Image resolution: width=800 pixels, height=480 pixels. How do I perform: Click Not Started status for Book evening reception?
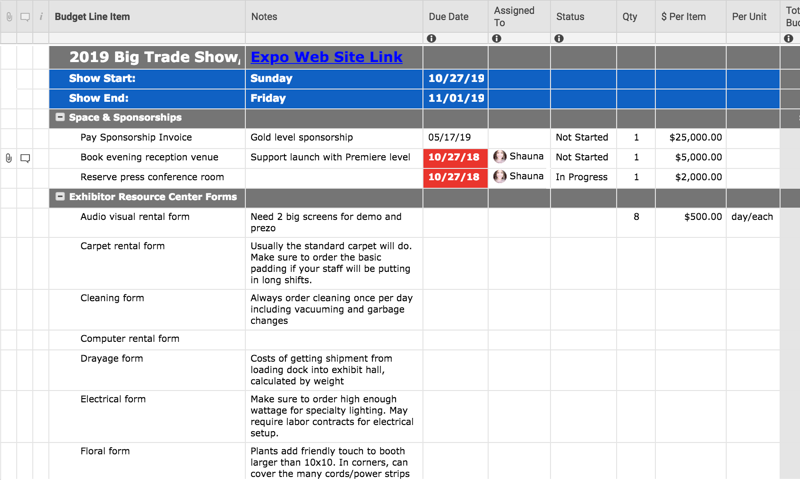click(x=583, y=158)
